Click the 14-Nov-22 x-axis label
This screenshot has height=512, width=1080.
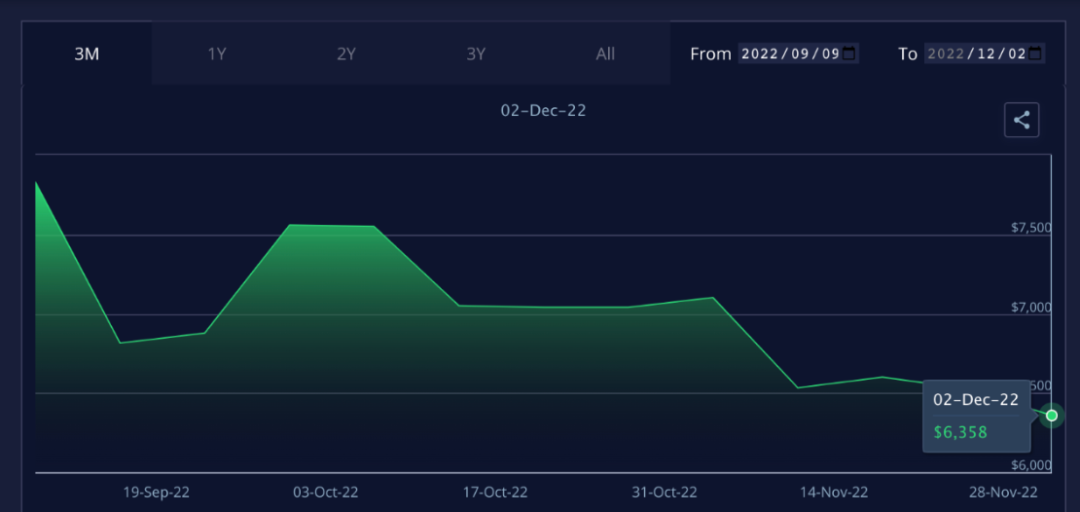tap(834, 492)
